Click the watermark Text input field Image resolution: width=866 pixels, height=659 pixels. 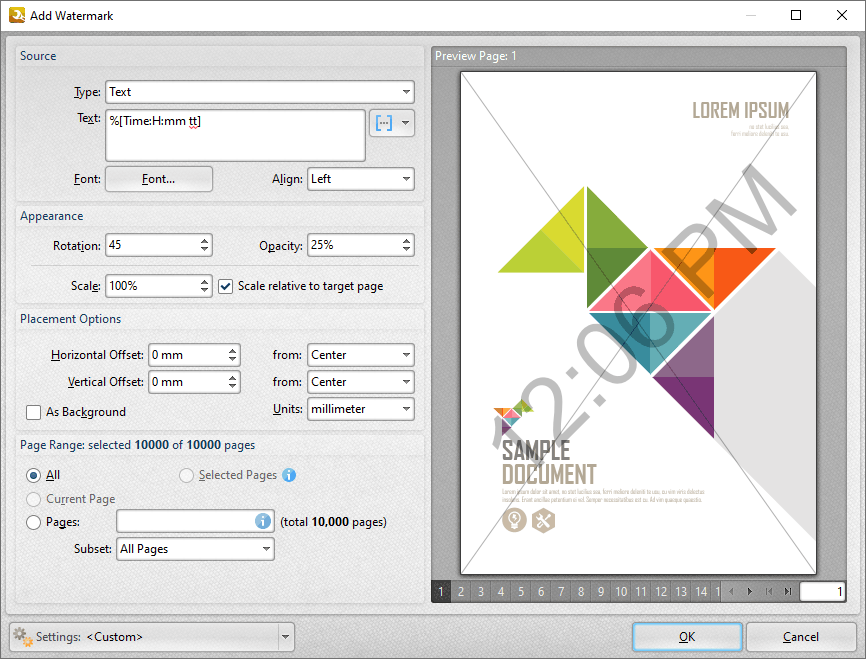click(x=235, y=135)
